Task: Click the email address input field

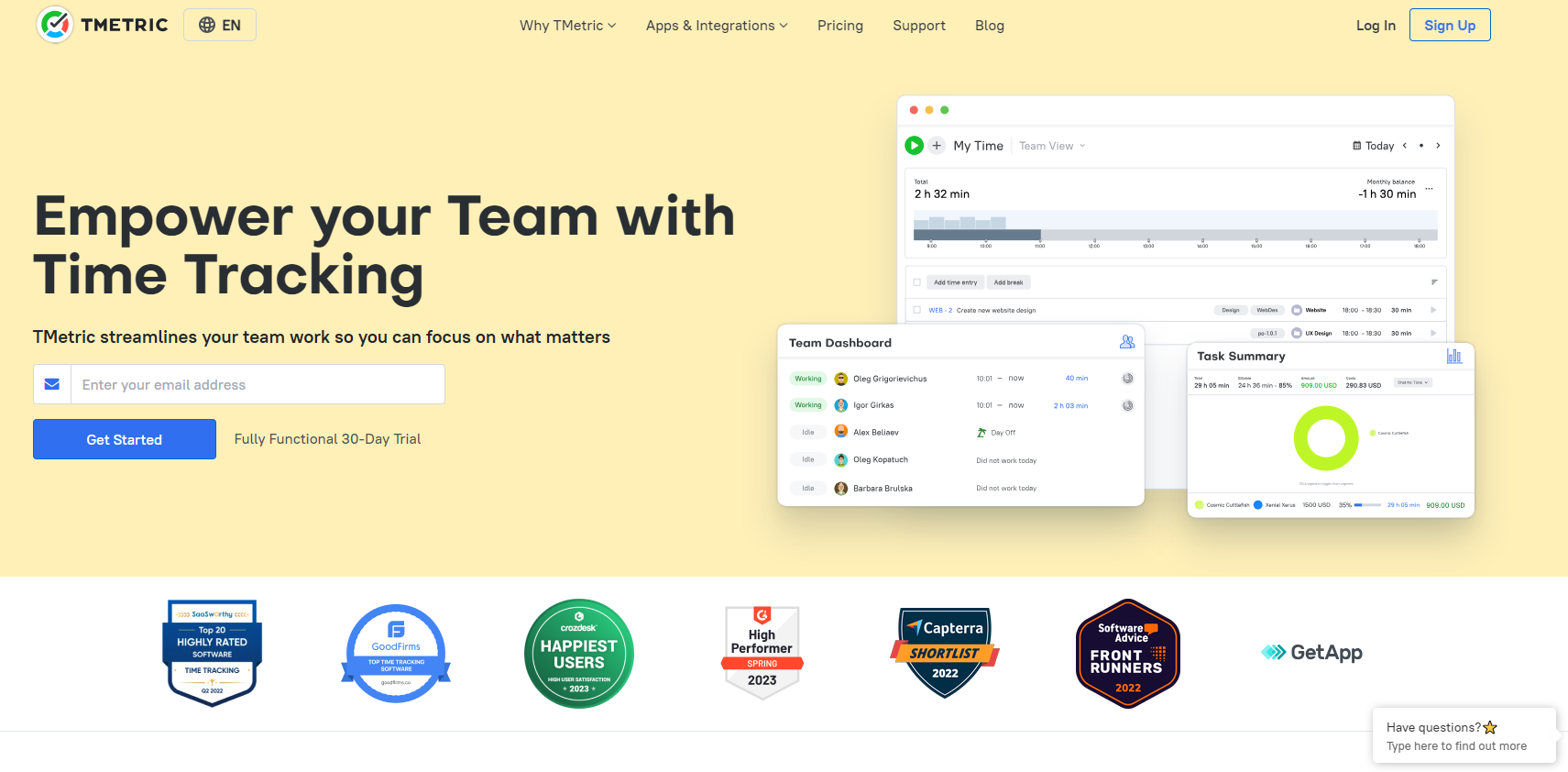Action: 258,384
